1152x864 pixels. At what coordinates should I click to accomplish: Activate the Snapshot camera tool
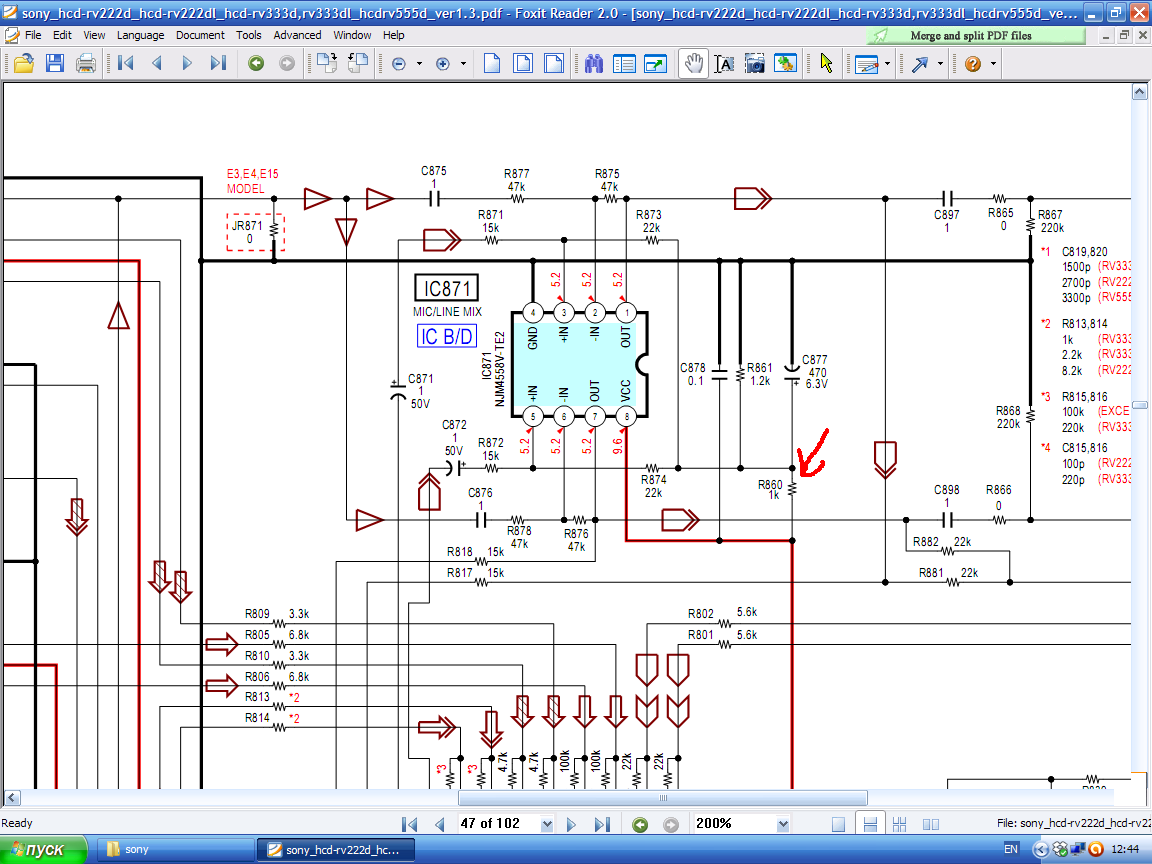pos(755,63)
